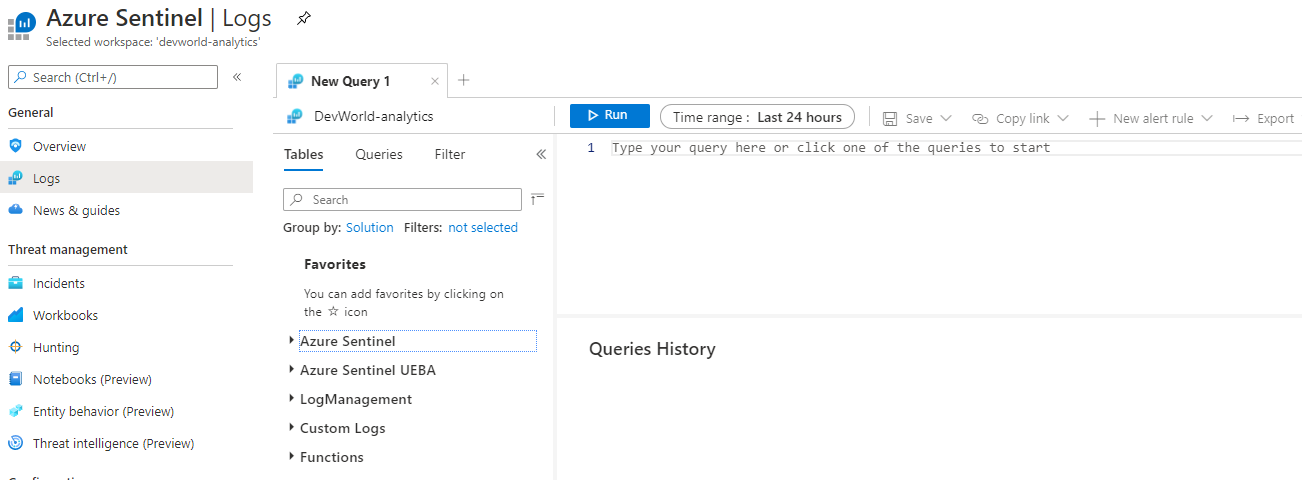Screen dimensions: 1302x480
Task: Click the Queries History heading
Action: coord(652,349)
